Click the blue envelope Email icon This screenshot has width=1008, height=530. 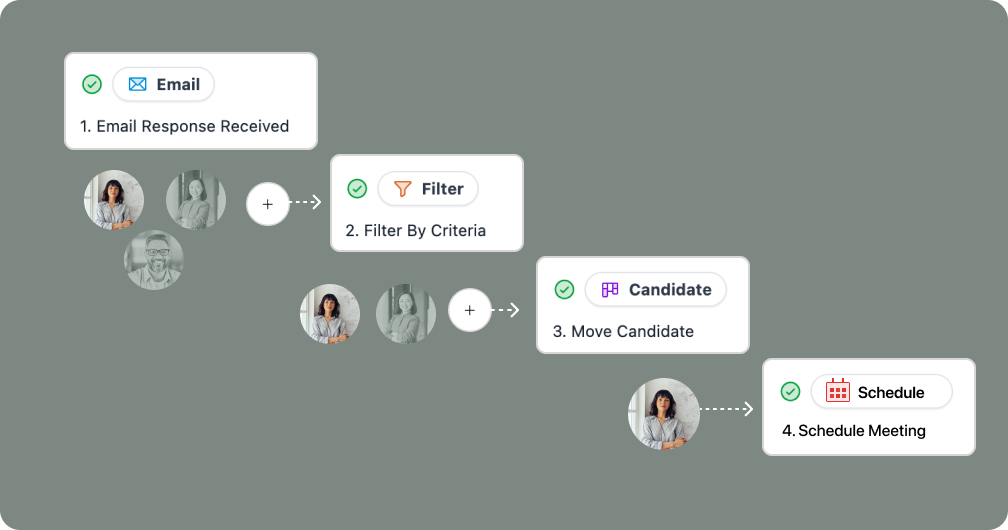pyautogui.click(x=138, y=84)
